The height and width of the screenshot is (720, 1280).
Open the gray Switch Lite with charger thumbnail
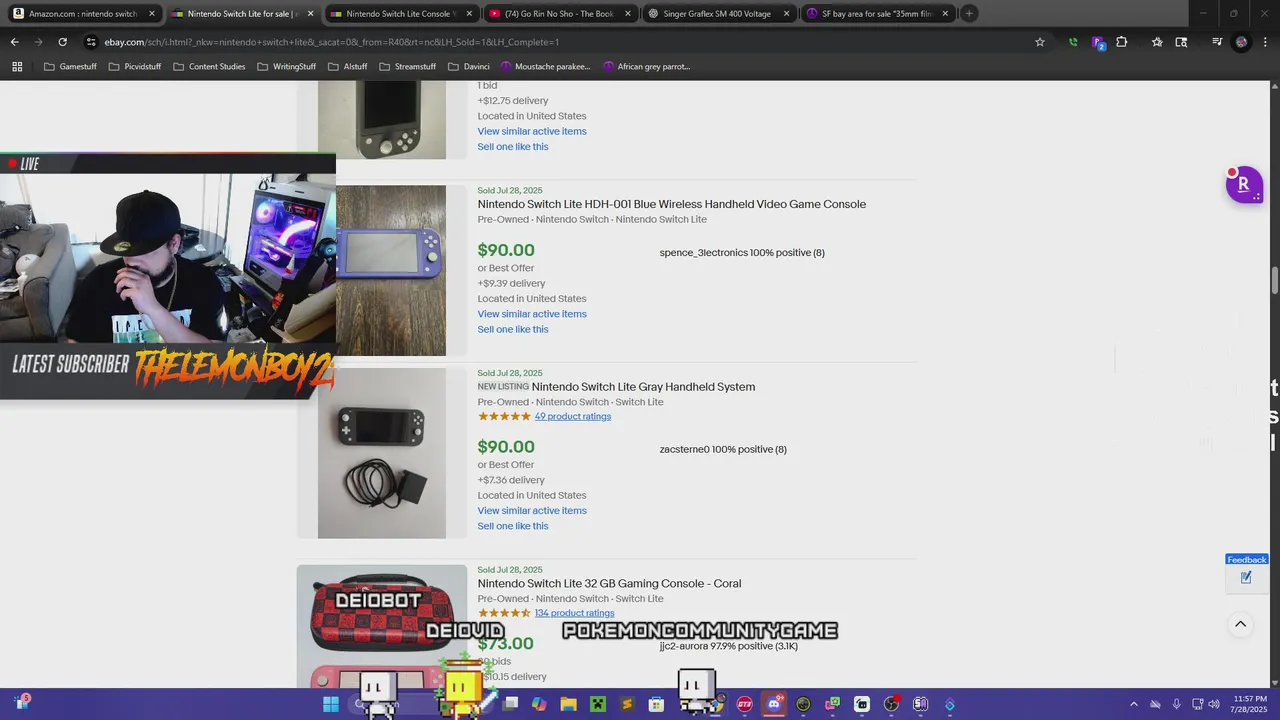382,453
